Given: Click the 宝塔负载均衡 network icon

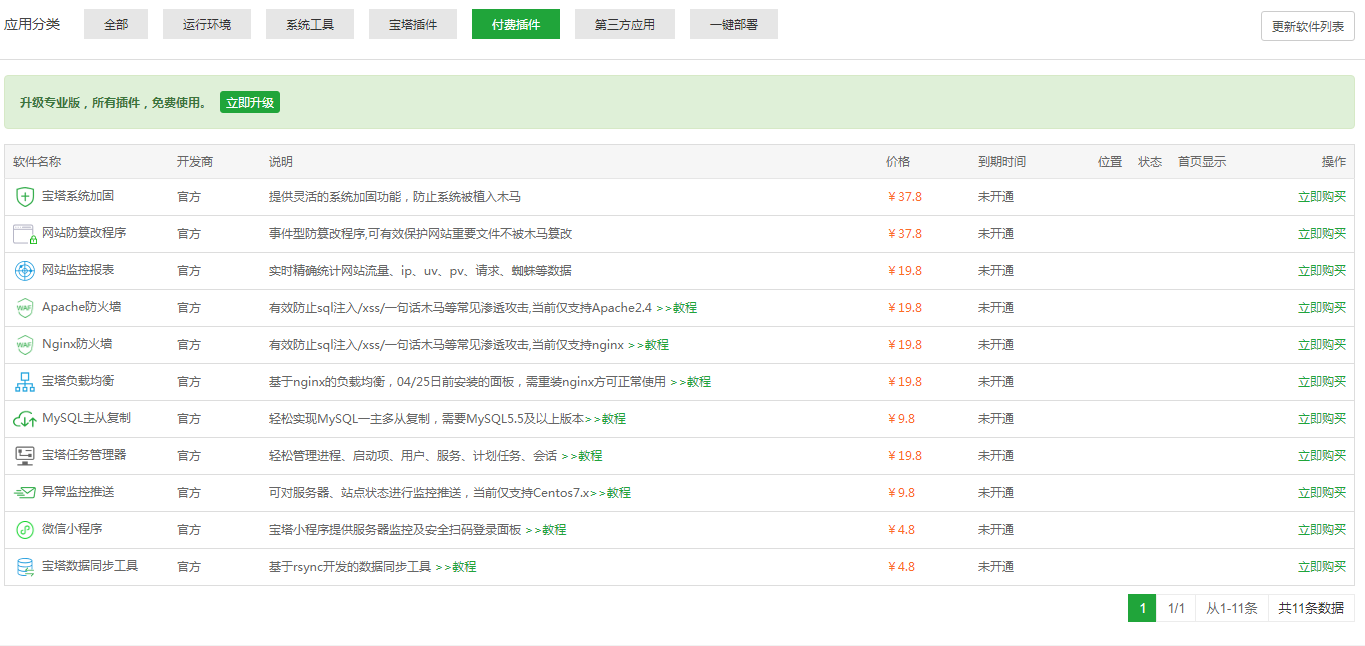Looking at the screenshot, I should click(x=25, y=382).
